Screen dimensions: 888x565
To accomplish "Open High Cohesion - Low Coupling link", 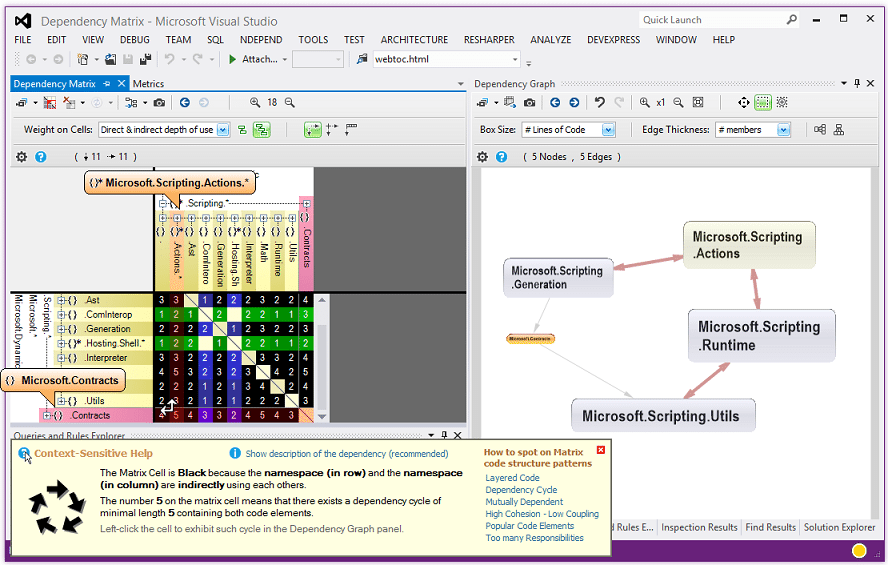I will pos(542,513).
